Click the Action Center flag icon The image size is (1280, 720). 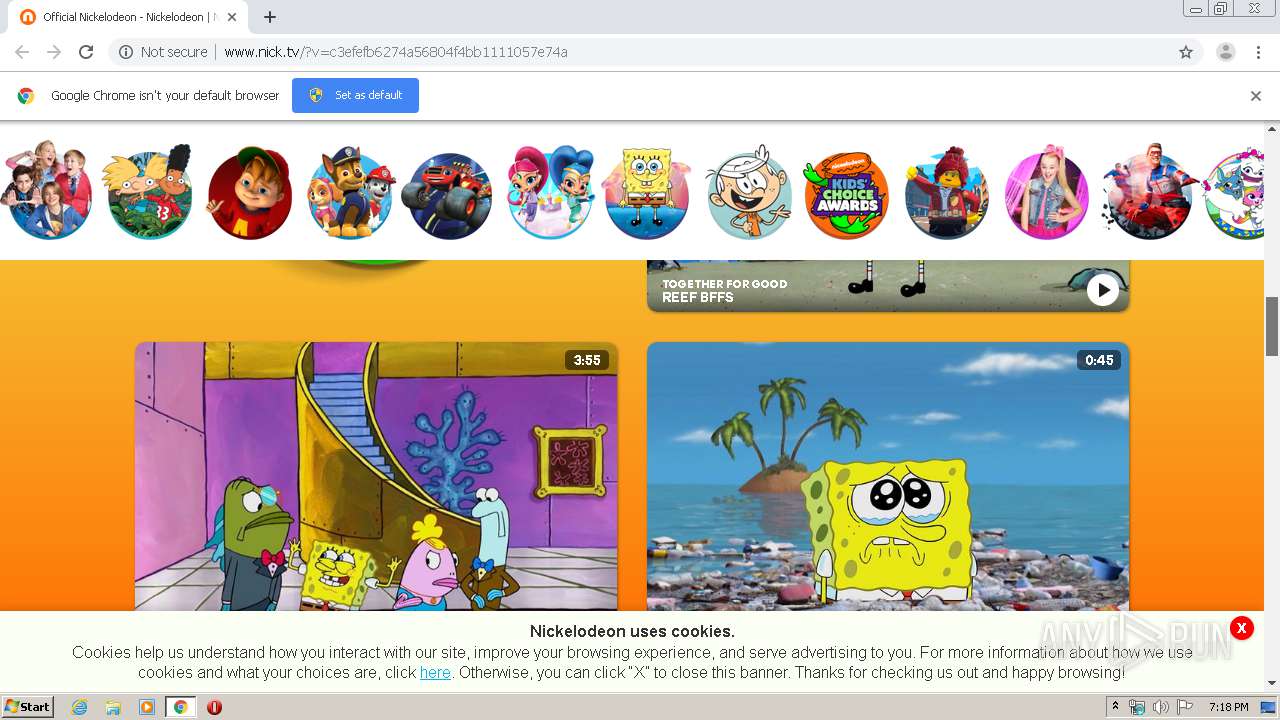(1185, 707)
